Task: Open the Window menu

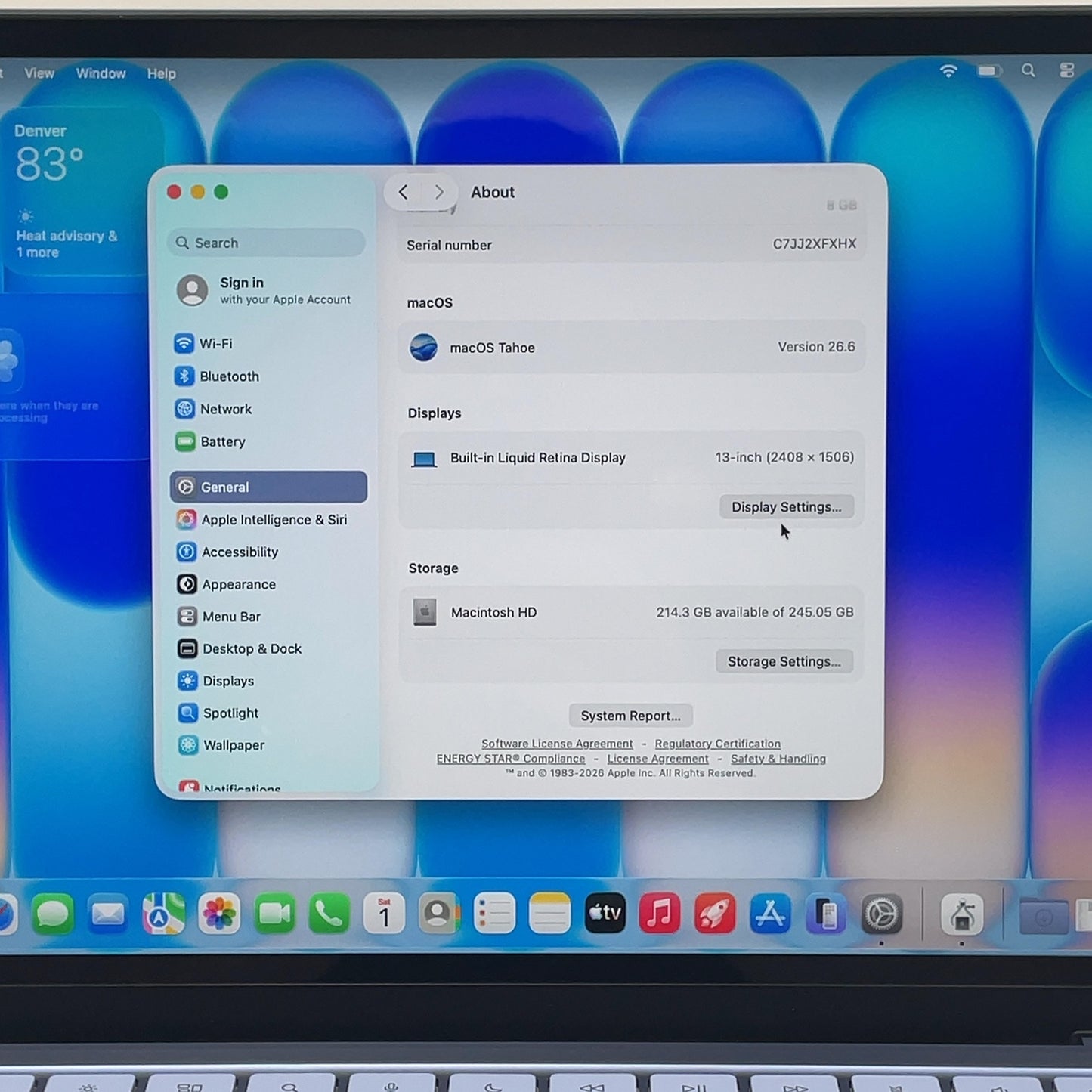Action: click(x=101, y=73)
